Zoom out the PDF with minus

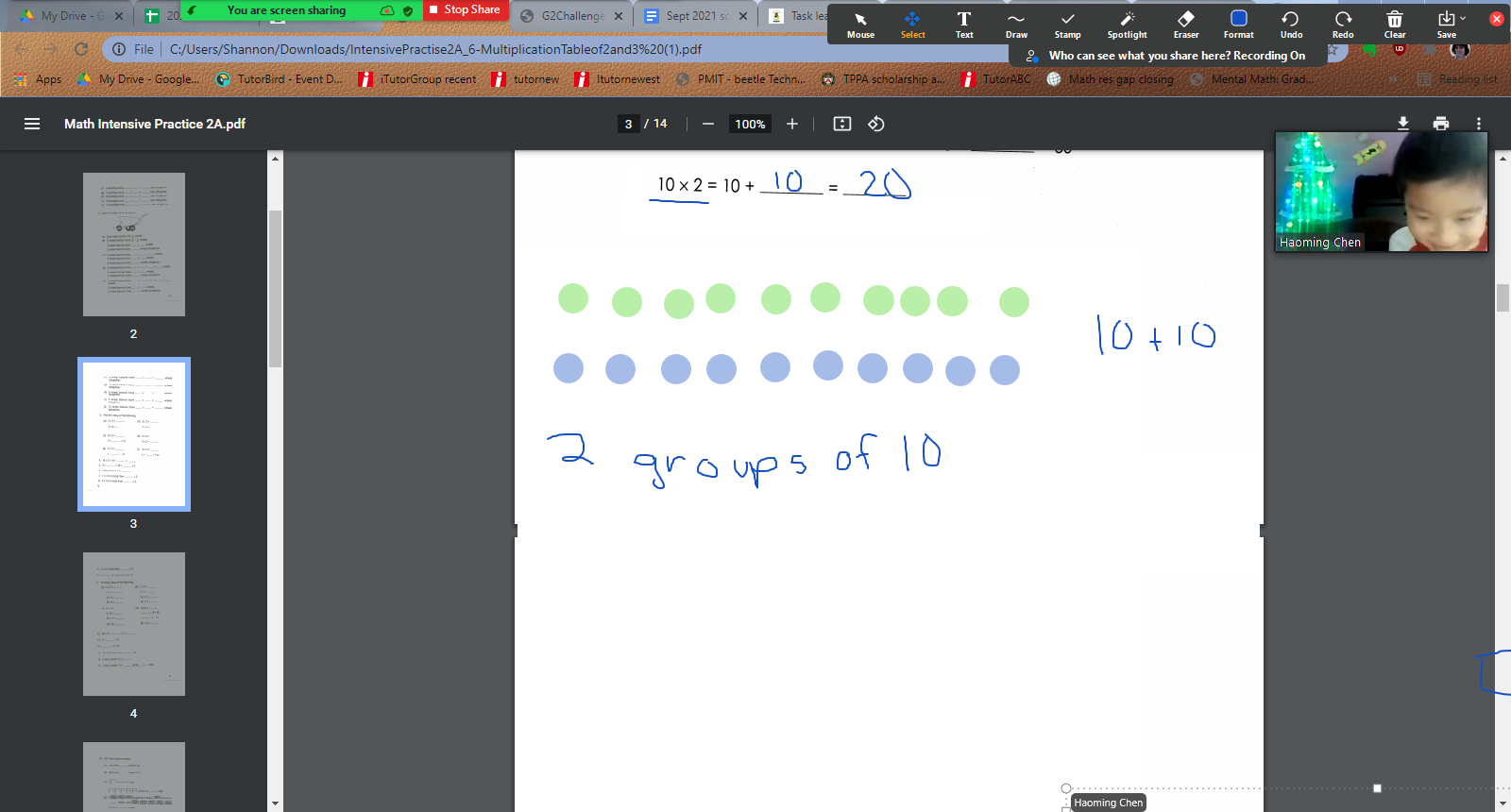click(708, 124)
